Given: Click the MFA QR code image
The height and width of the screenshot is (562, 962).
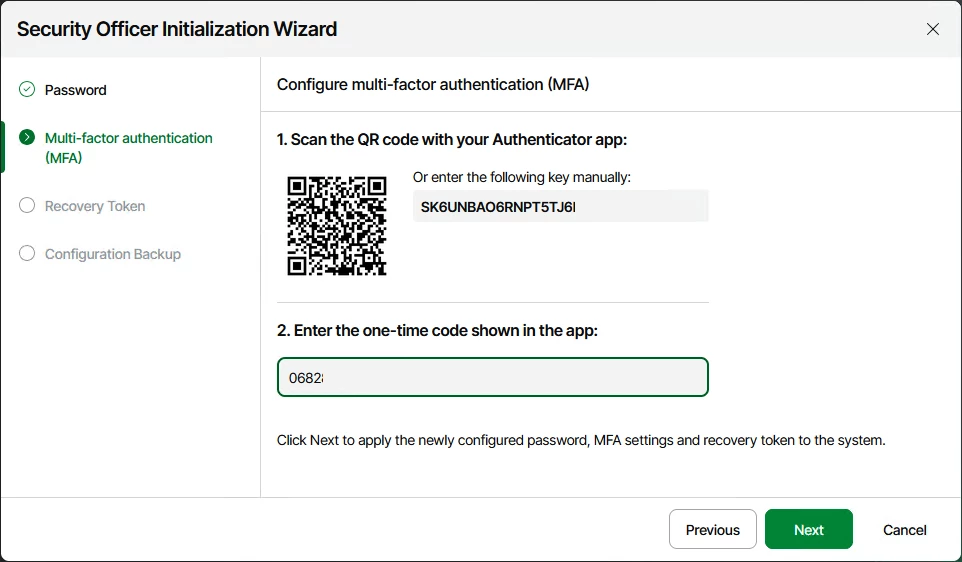Looking at the screenshot, I should (x=337, y=226).
